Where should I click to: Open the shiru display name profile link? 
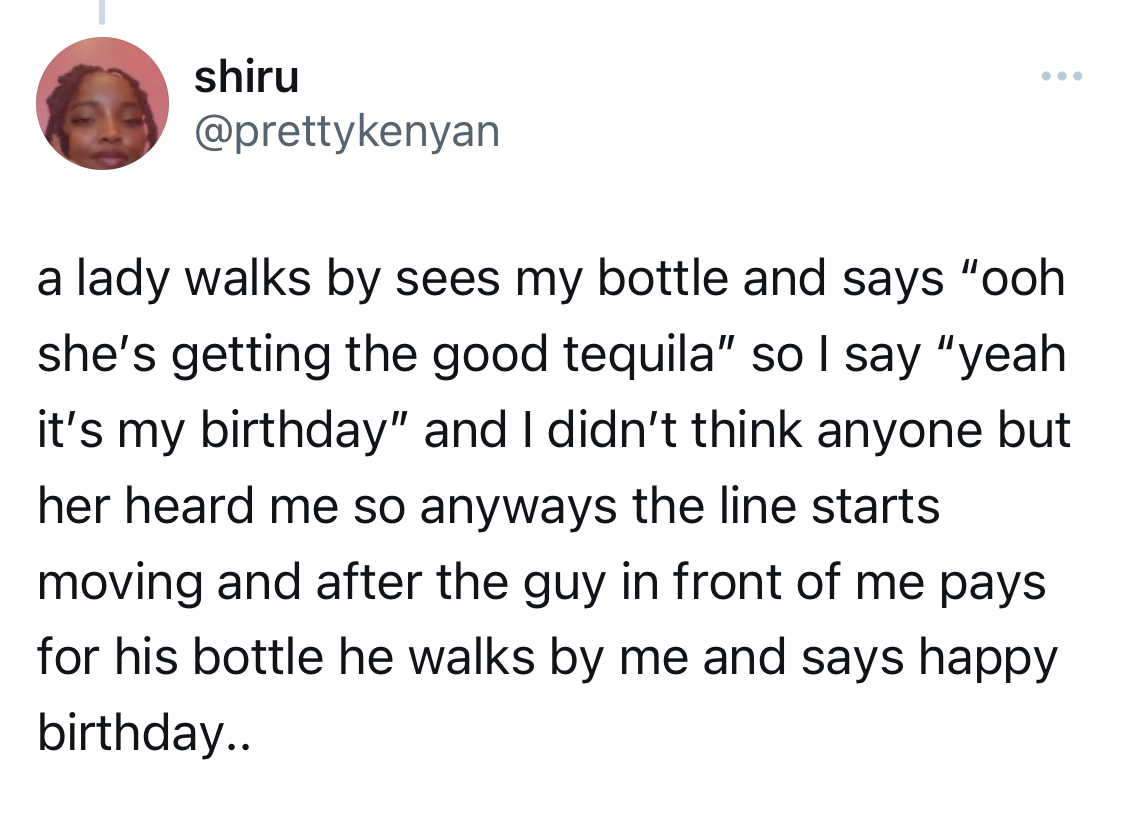[x=246, y=77]
